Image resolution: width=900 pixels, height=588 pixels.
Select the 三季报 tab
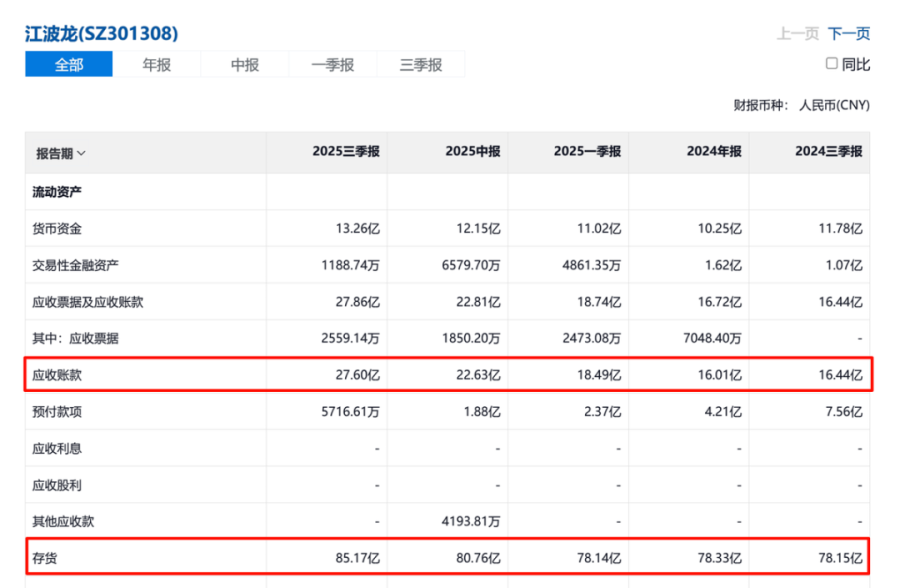click(x=421, y=65)
